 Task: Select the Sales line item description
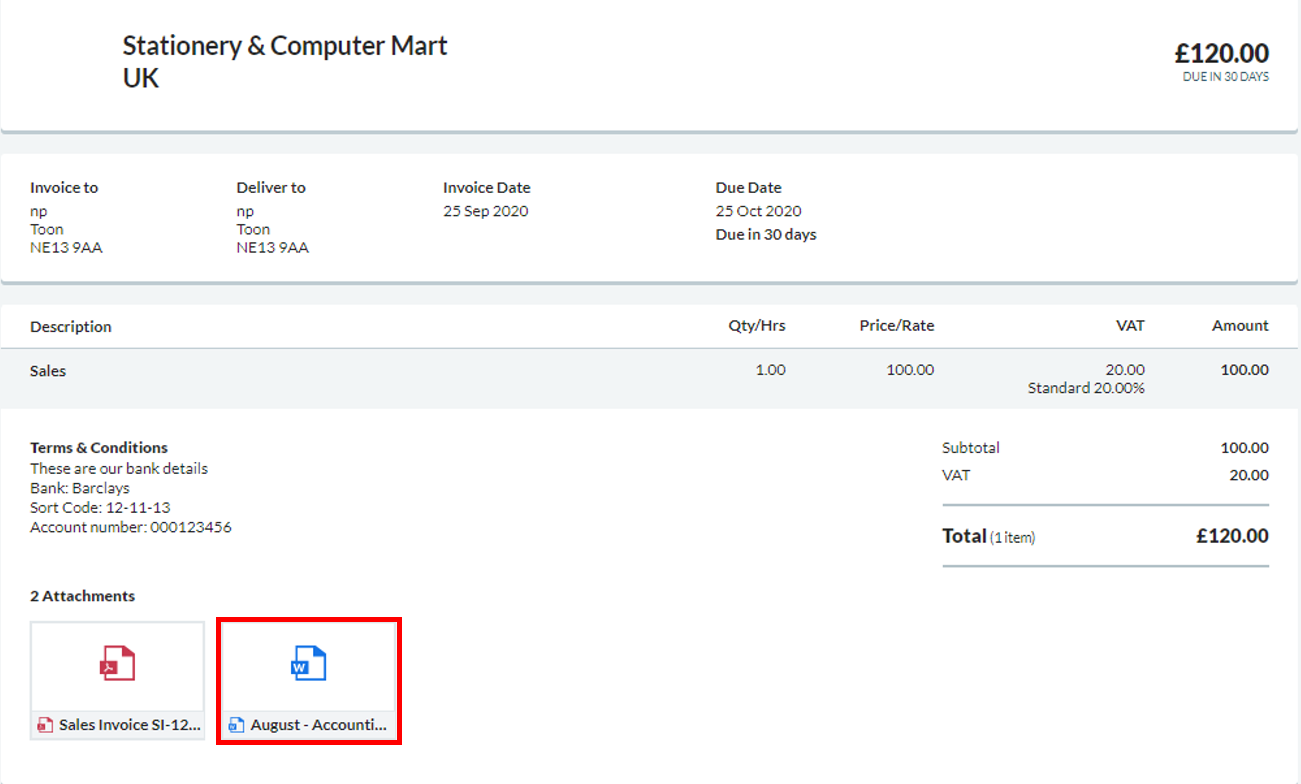coord(48,371)
